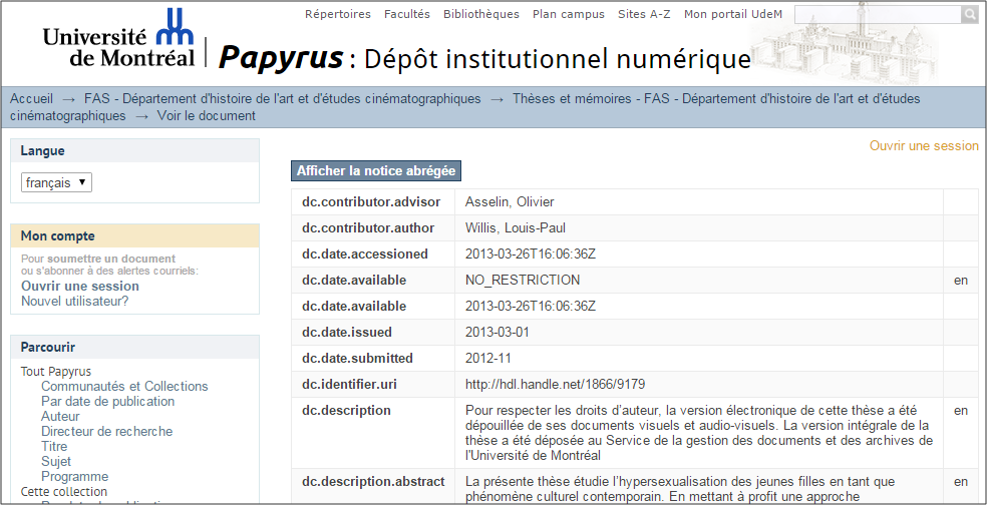Click the NO_RESTRICTION value cell

pyautogui.click(x=699, y=280)
